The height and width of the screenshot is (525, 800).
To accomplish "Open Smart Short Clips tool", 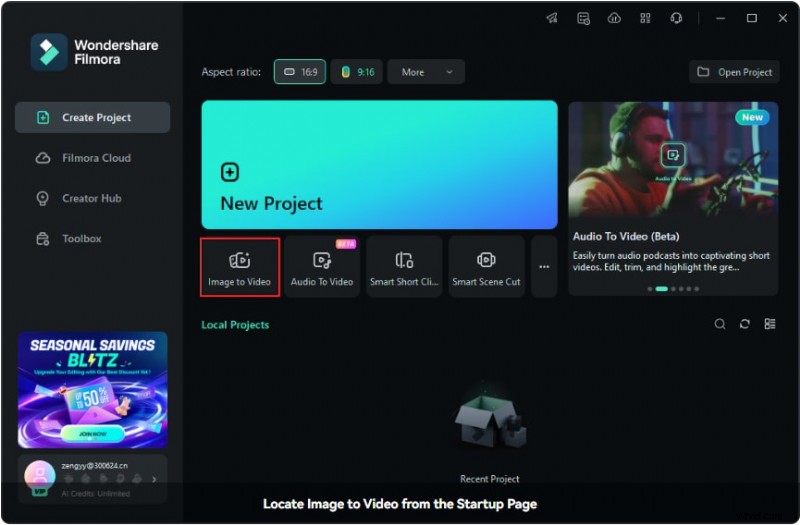I will (403, 267).
